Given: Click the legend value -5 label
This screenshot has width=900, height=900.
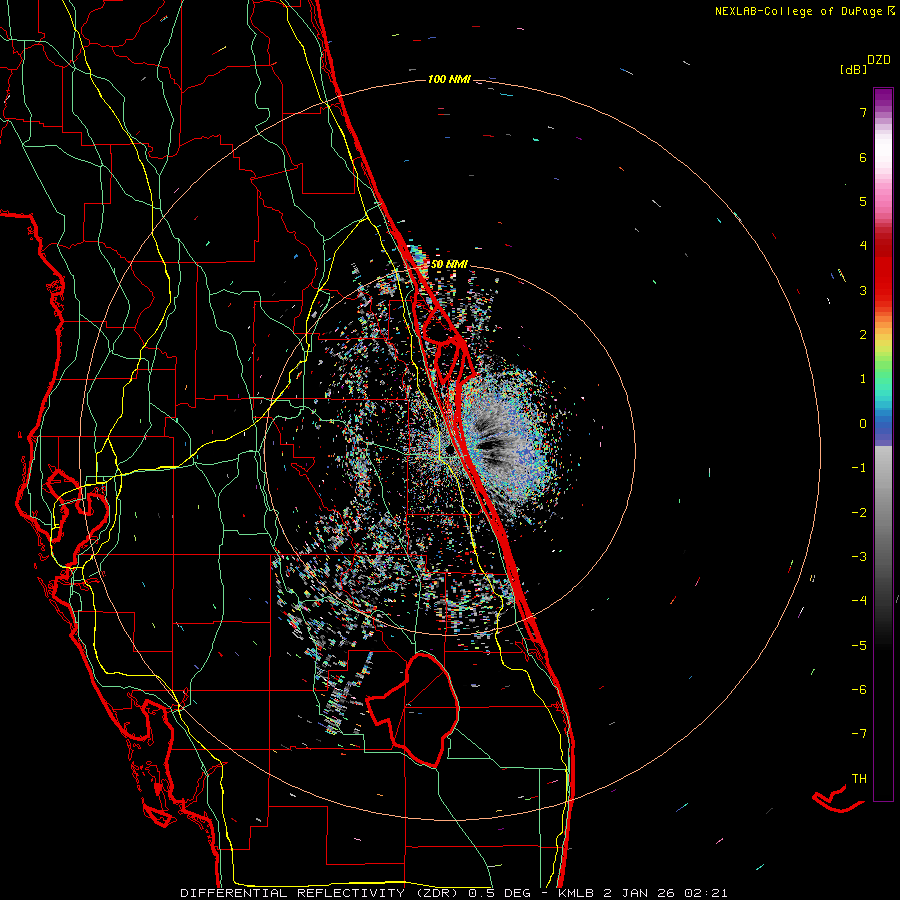Looking at the screenshot, I should tap(859, 646).
